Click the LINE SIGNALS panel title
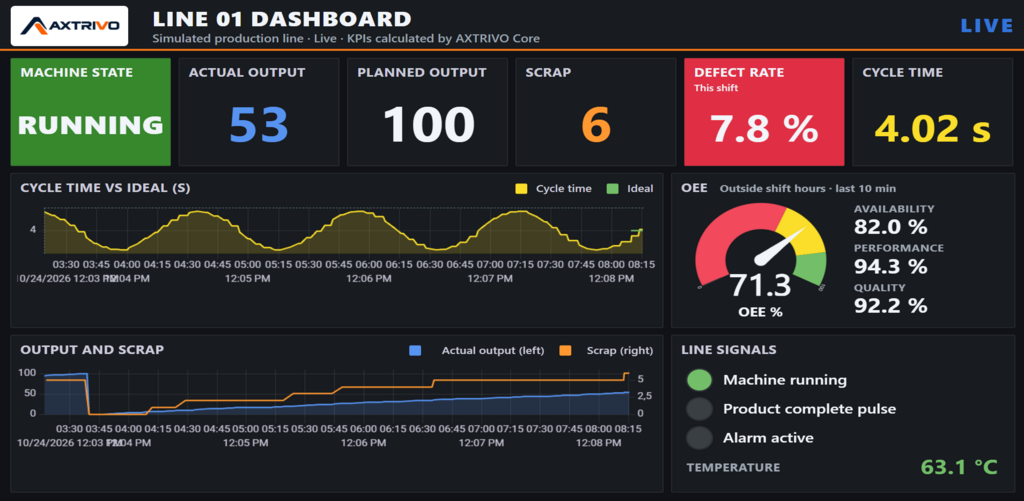 click(x=729, y=350)
